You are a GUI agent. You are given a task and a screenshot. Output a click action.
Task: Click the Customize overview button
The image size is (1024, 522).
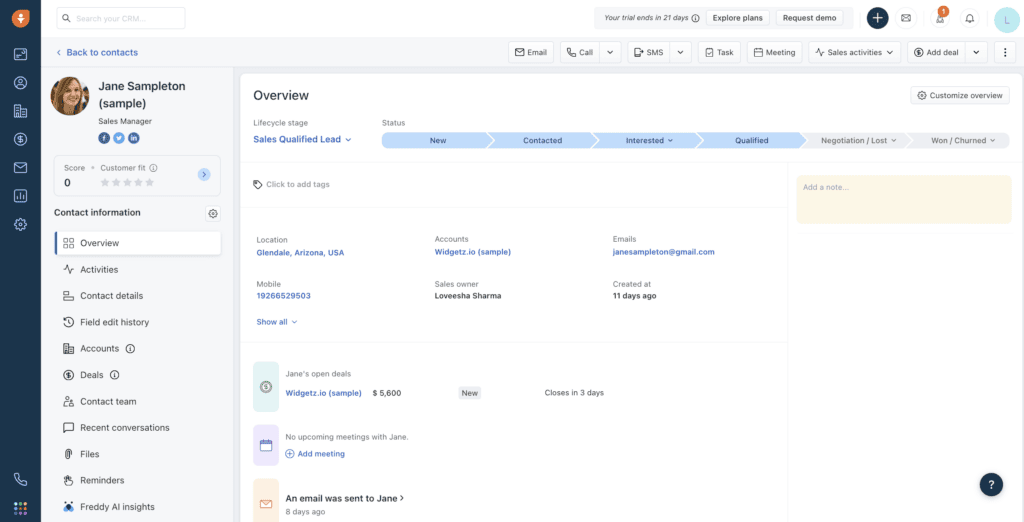pyautogui.click(x=960, y=95)
